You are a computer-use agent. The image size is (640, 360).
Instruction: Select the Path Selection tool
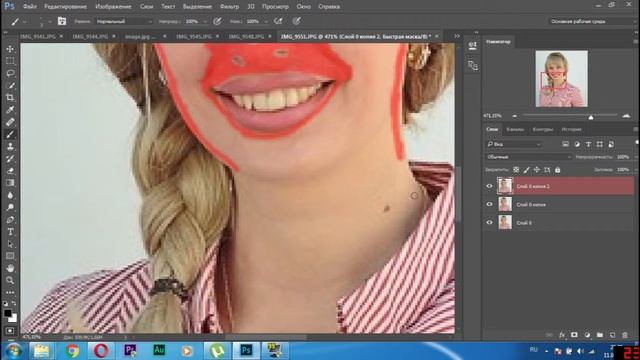click(x=10, y=244)
